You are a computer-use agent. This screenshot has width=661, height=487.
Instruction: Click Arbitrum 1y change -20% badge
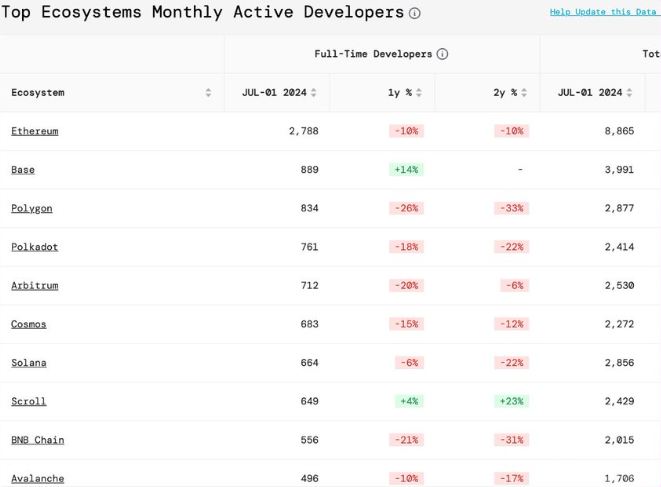406,285
